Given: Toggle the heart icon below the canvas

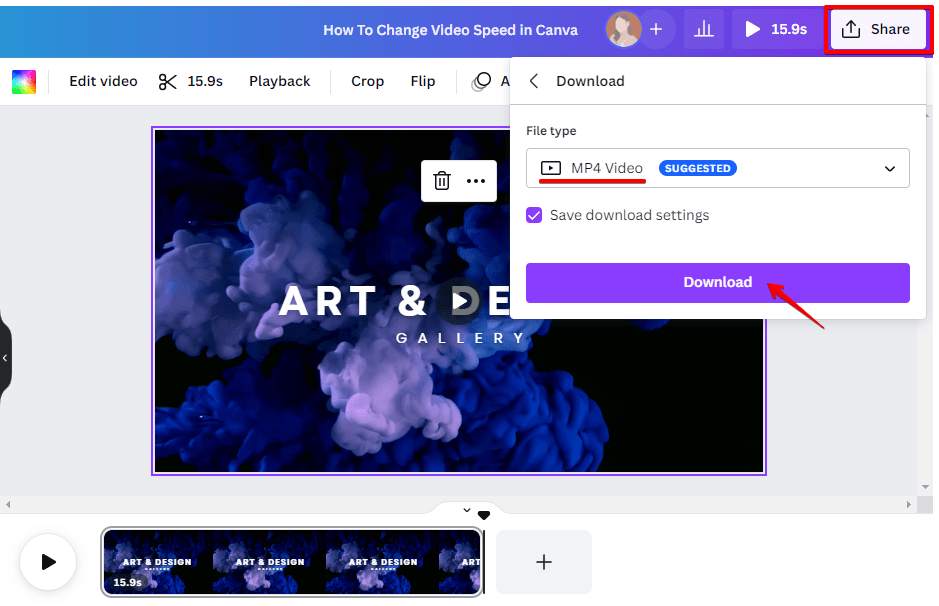Looking at the screenshot, I should click(484, 514).
